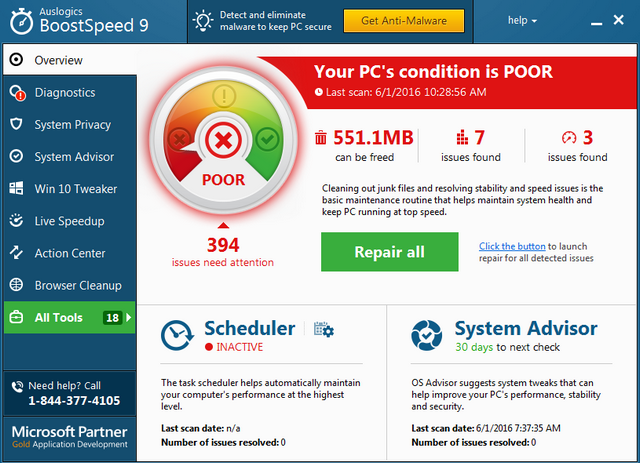640x463 pixels.
Task: Click the System Advisor panel heading
Action: [x=526, y=328]
